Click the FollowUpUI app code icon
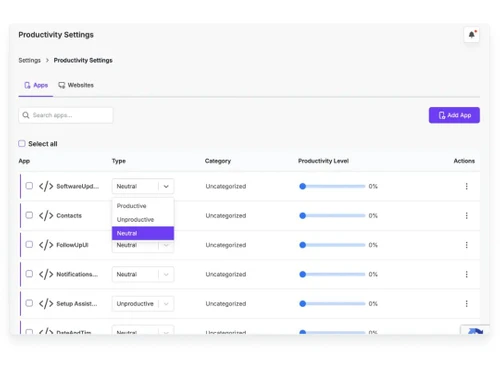 coord(46,245)
